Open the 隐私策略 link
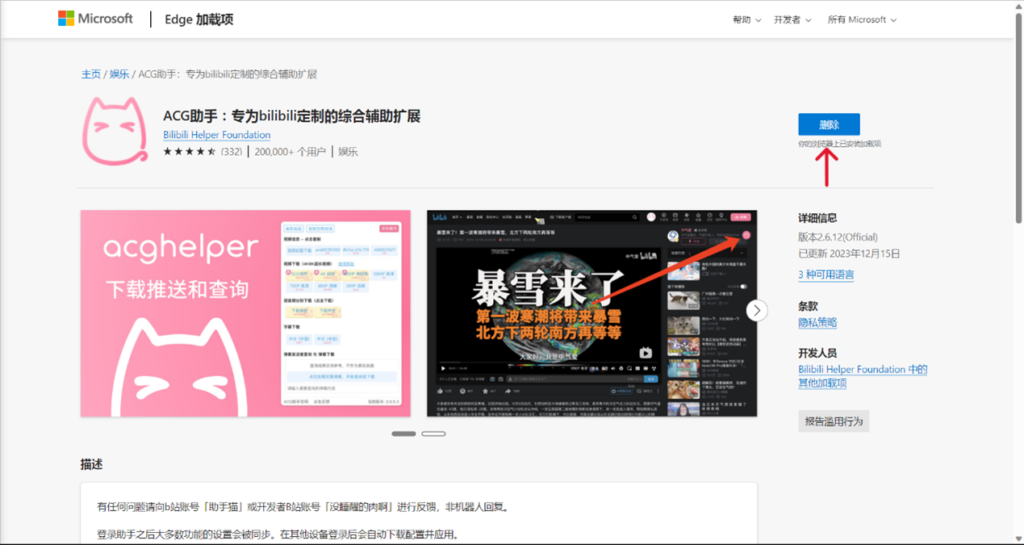The height and width of the screenshot is (545, 1024). click(818, 322)
